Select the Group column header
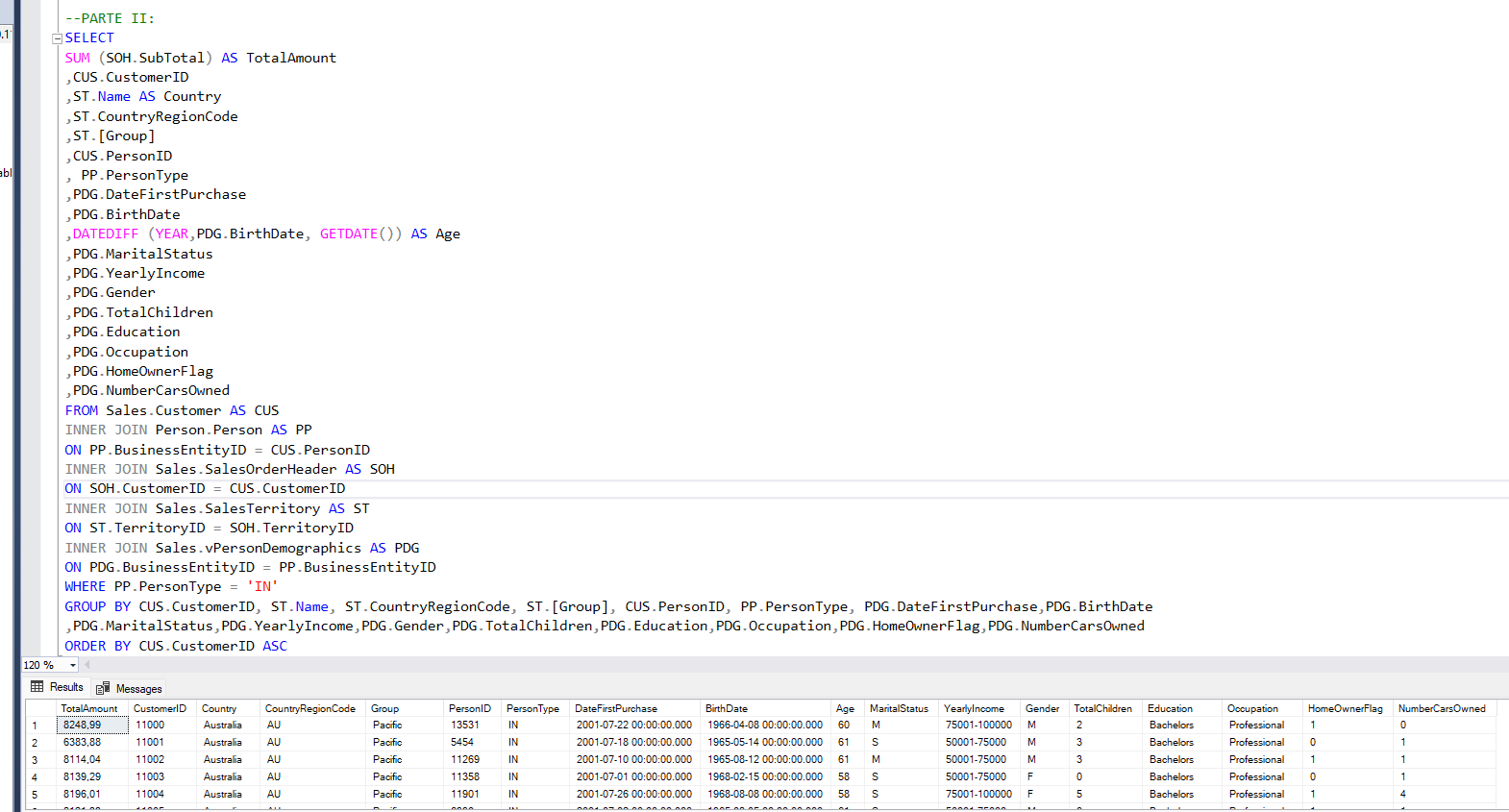 point(405,708)
